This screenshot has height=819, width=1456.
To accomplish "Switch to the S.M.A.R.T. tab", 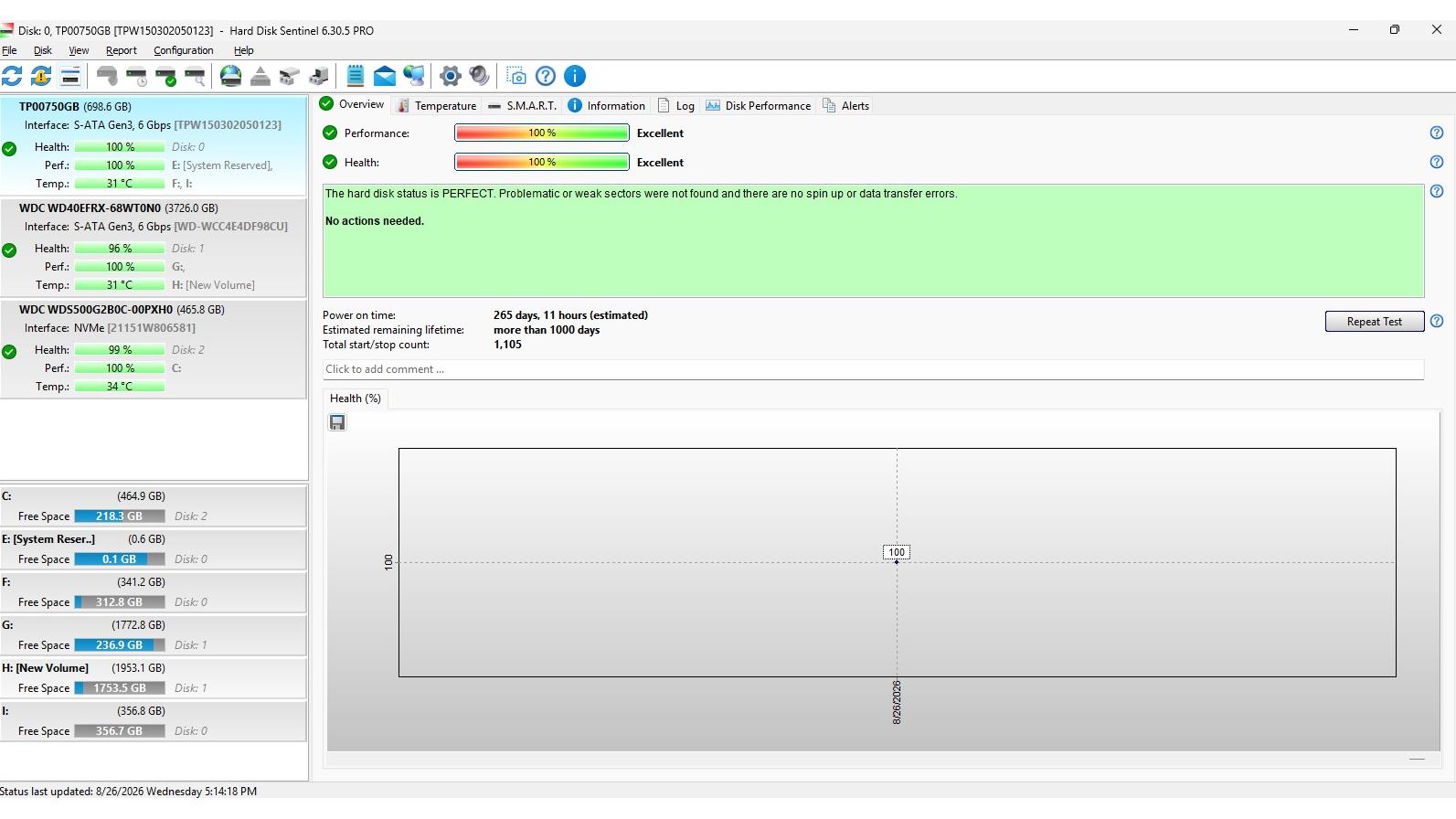I will [x=522, y=106].
